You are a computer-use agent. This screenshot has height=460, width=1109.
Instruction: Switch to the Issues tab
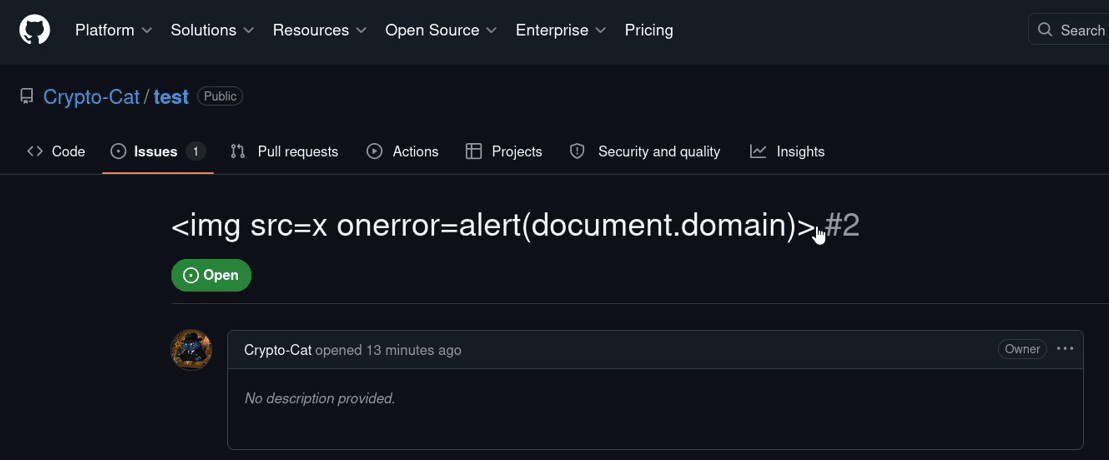point(158,151)
